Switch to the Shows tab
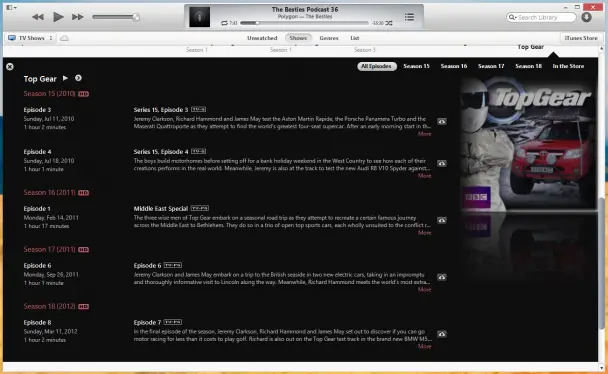Viewport: 608px width, 374px height. pyautogui.click(x=298, y=38)
